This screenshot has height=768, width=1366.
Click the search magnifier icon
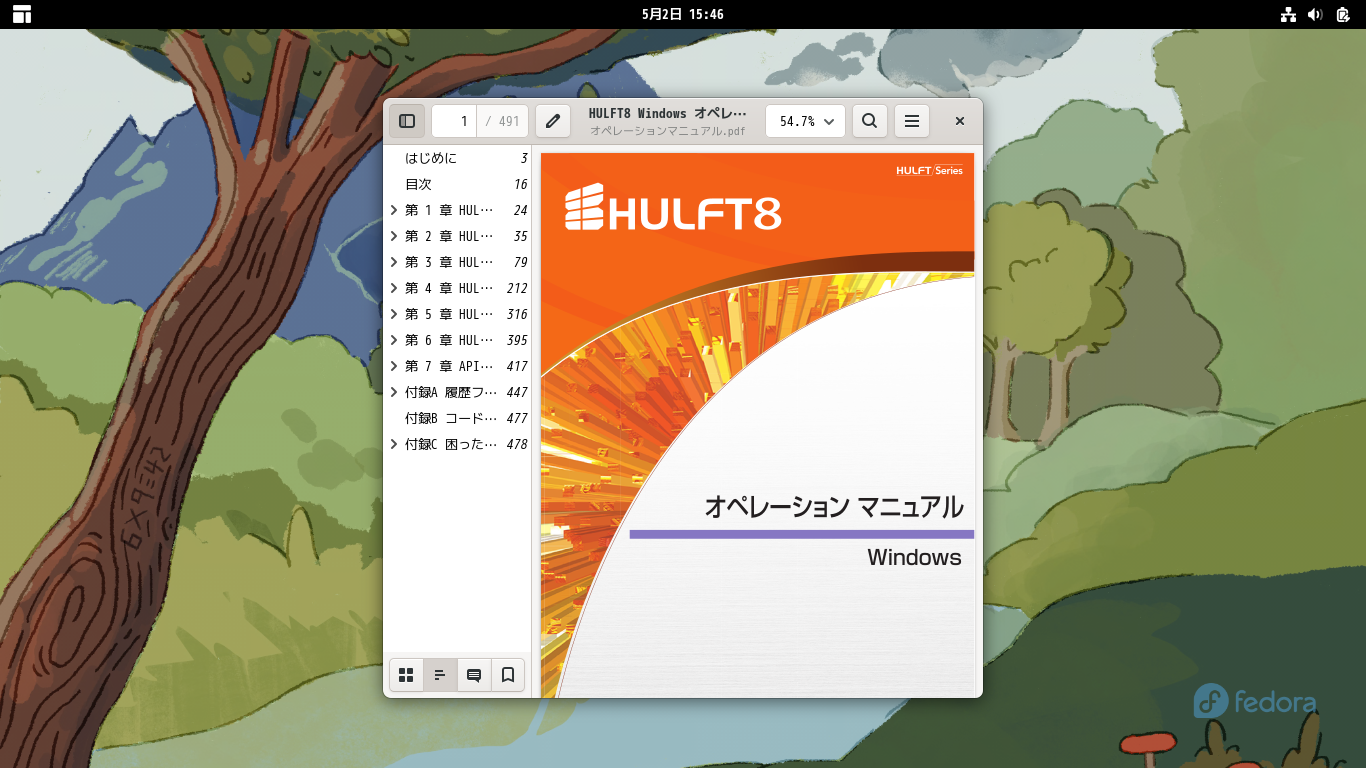(x=870, y=121)
